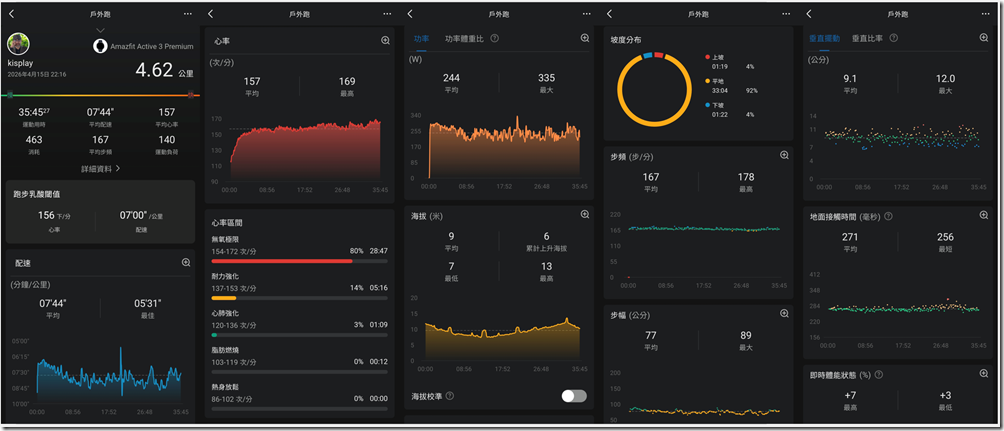Screen dimensions: 1004x431
Task: Open magnifier for the 海拔 altitude chart
Action: click(x=585, y=215)
